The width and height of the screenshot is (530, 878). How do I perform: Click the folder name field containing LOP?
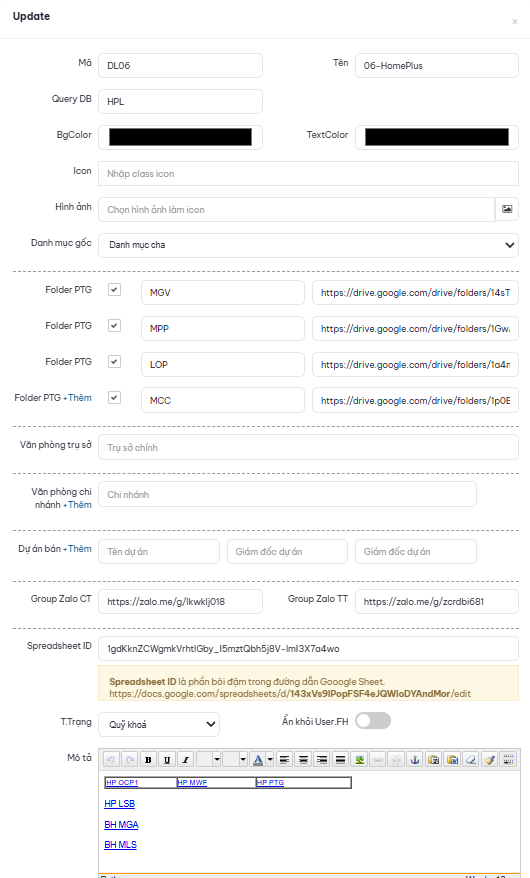point(223,365)
